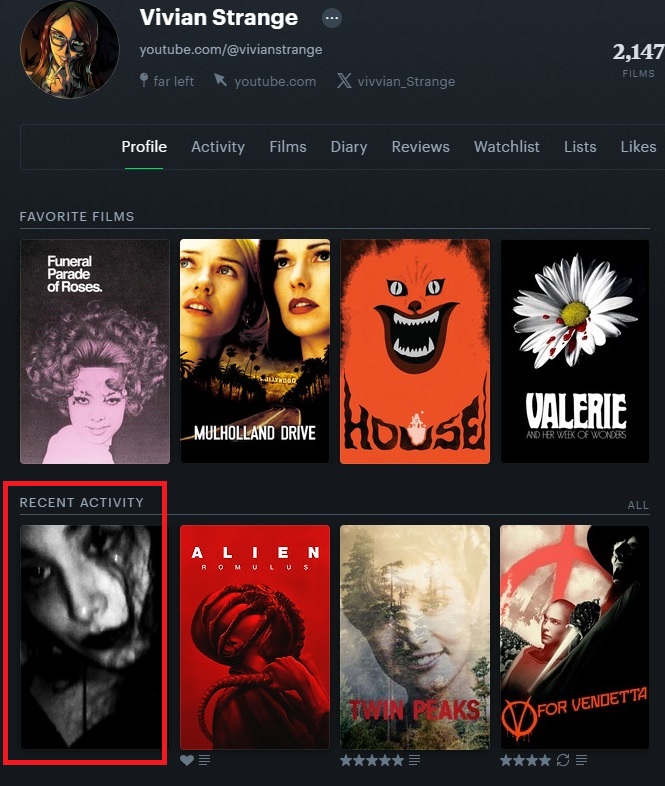
Task: Click the cursor icon beside youtube.com
Action: point(220,80)
